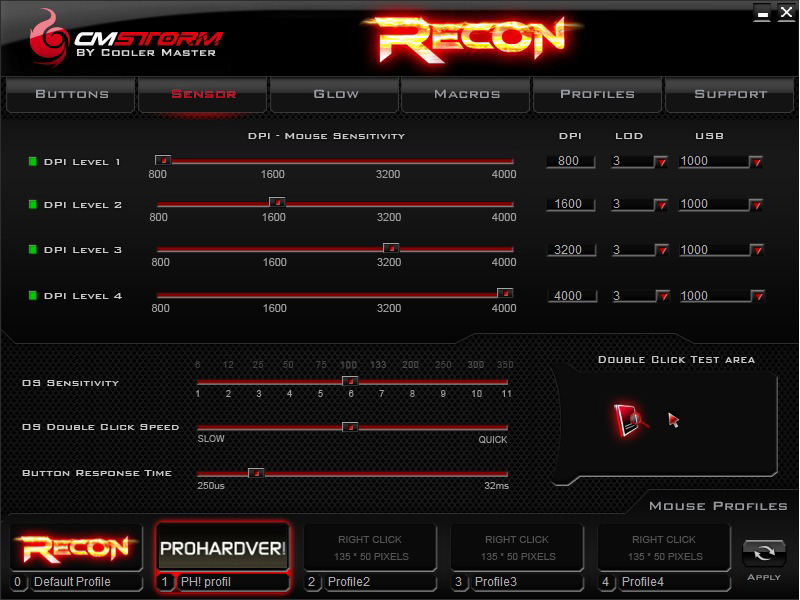Click the 3200 mark on DPI Level 2 scale
Image resolution: width=800 pixels, height=600 pixels.
tap(389, 217)
